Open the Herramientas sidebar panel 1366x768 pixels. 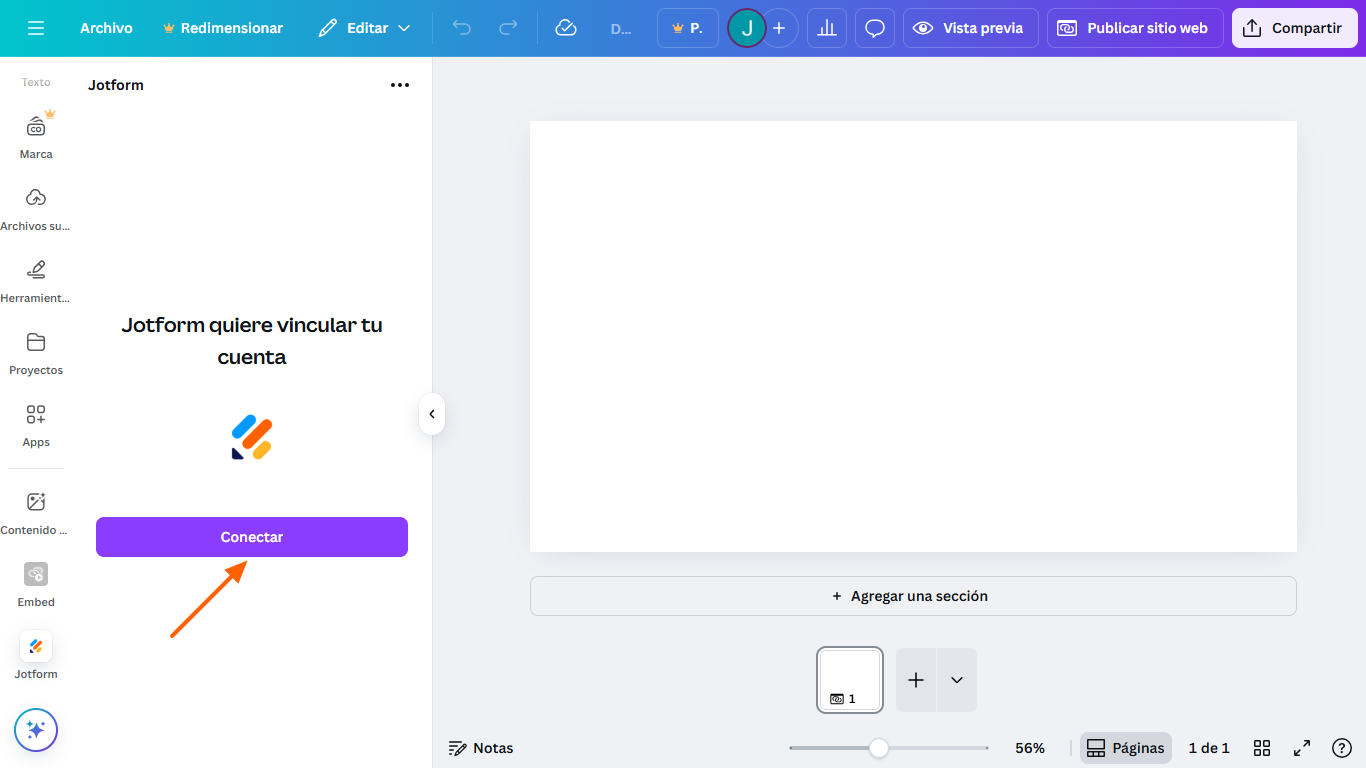(36, 280)
